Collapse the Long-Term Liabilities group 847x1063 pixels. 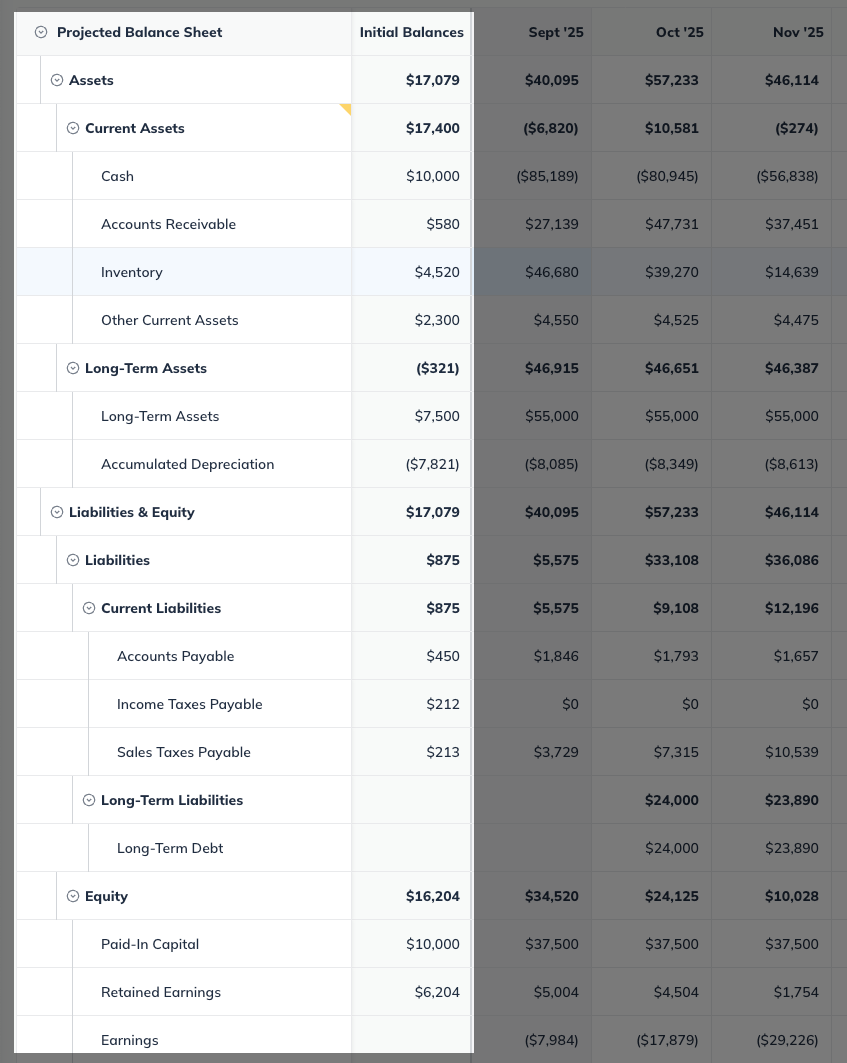[89, 800]
